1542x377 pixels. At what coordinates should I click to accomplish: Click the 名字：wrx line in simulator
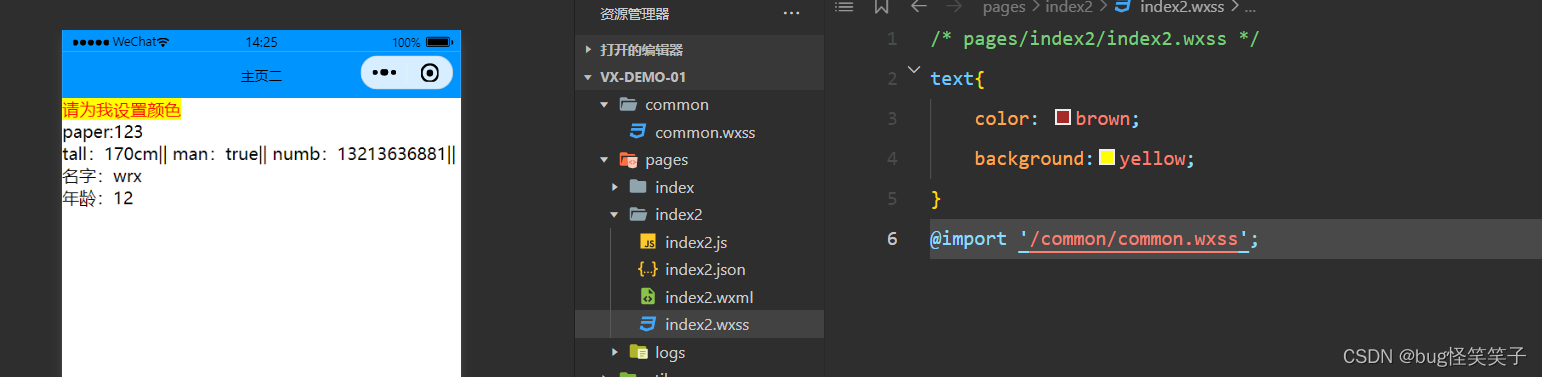tap(102, 176)
